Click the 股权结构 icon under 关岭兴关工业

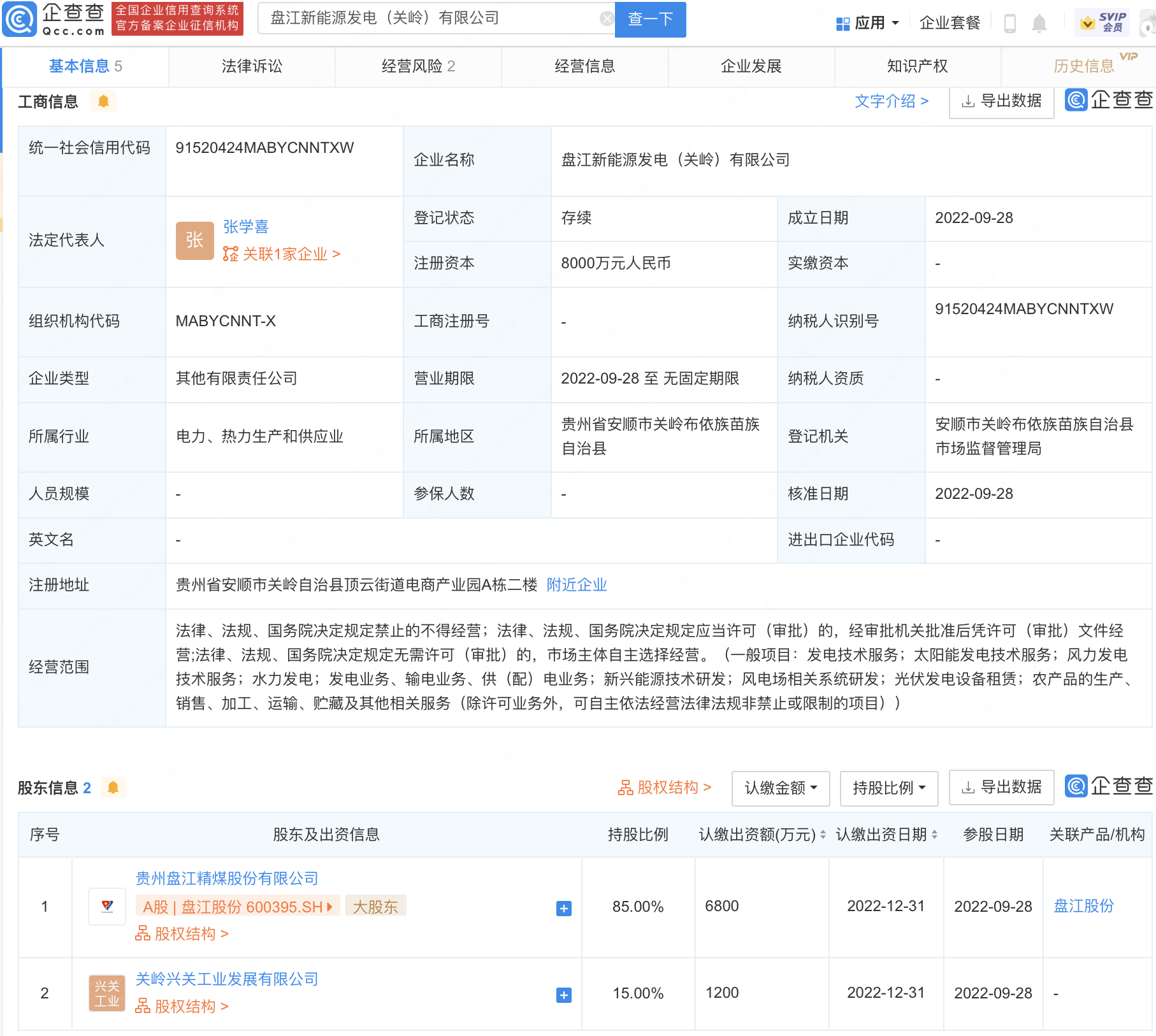[141, 1006]
